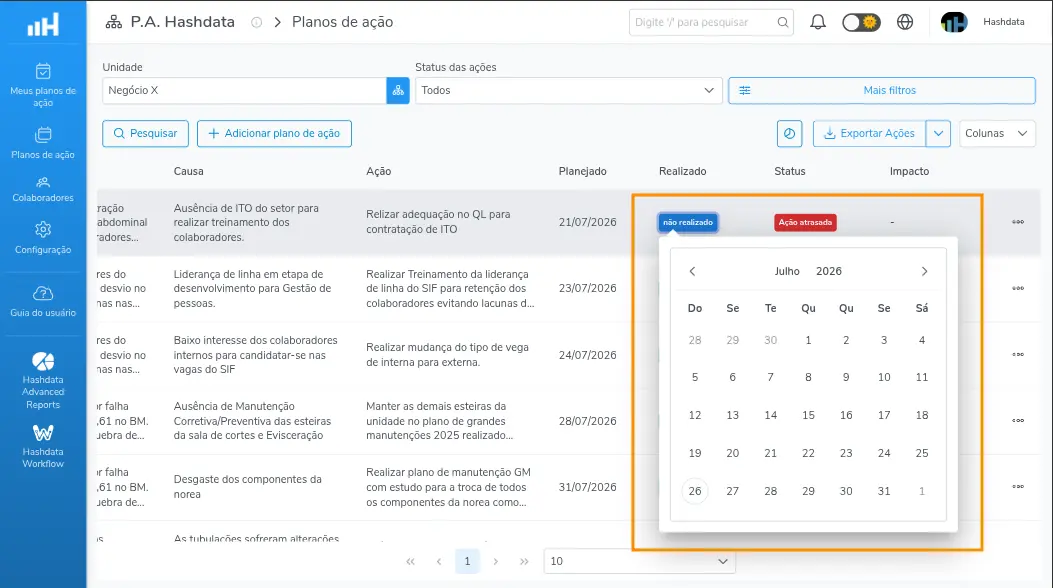1053x588 pixels.
Task: Click the globe language icon
Action: point(905,22)
